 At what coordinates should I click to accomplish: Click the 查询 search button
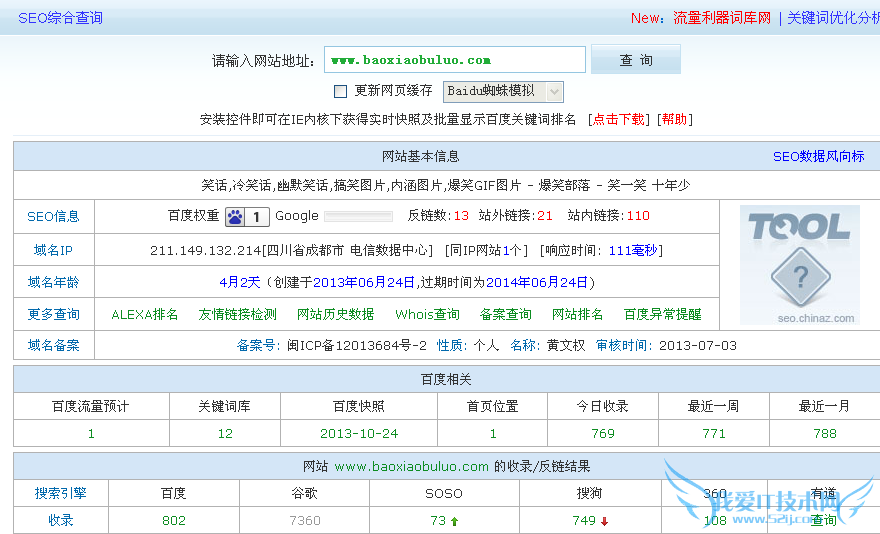pos(635,60)
